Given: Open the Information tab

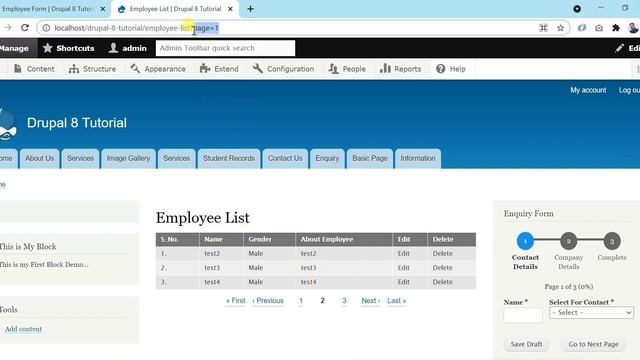Looking at the screenshot, I should point(418,158).
